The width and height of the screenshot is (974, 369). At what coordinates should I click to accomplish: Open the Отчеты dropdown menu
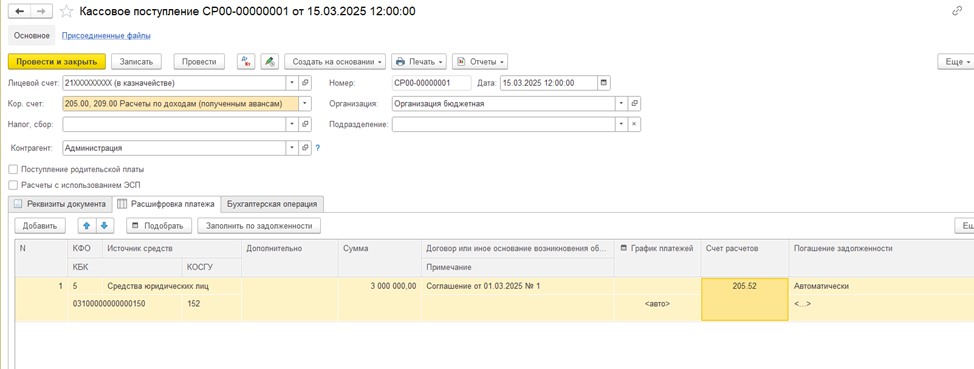tap(480, 62)
